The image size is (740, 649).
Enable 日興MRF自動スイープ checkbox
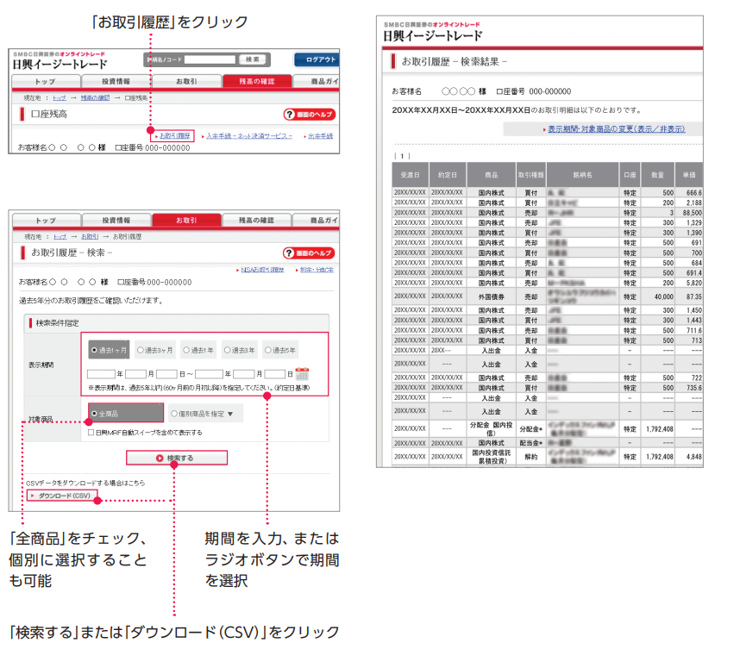tap(92, 432)
